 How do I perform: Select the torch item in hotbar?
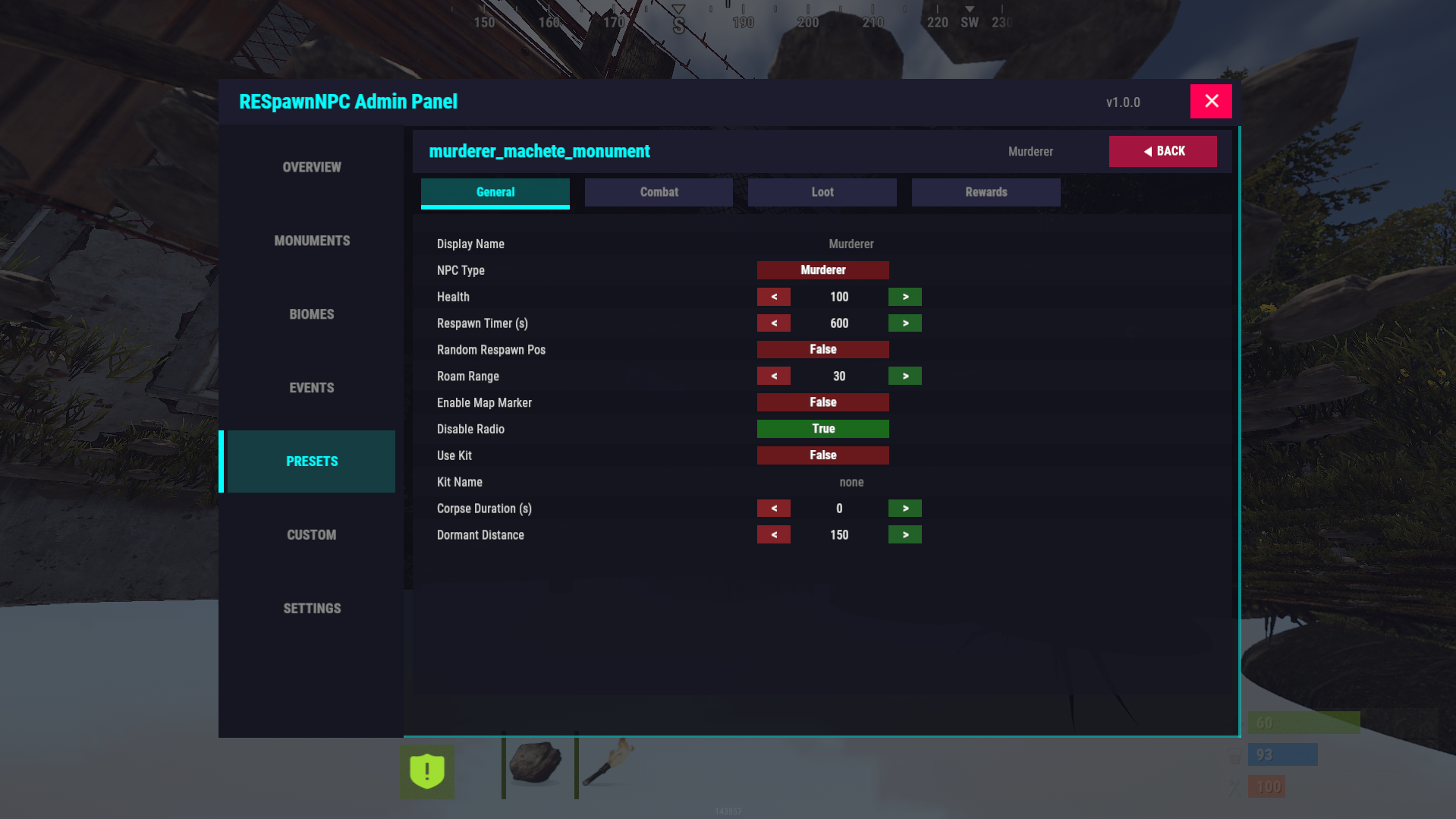608,764
